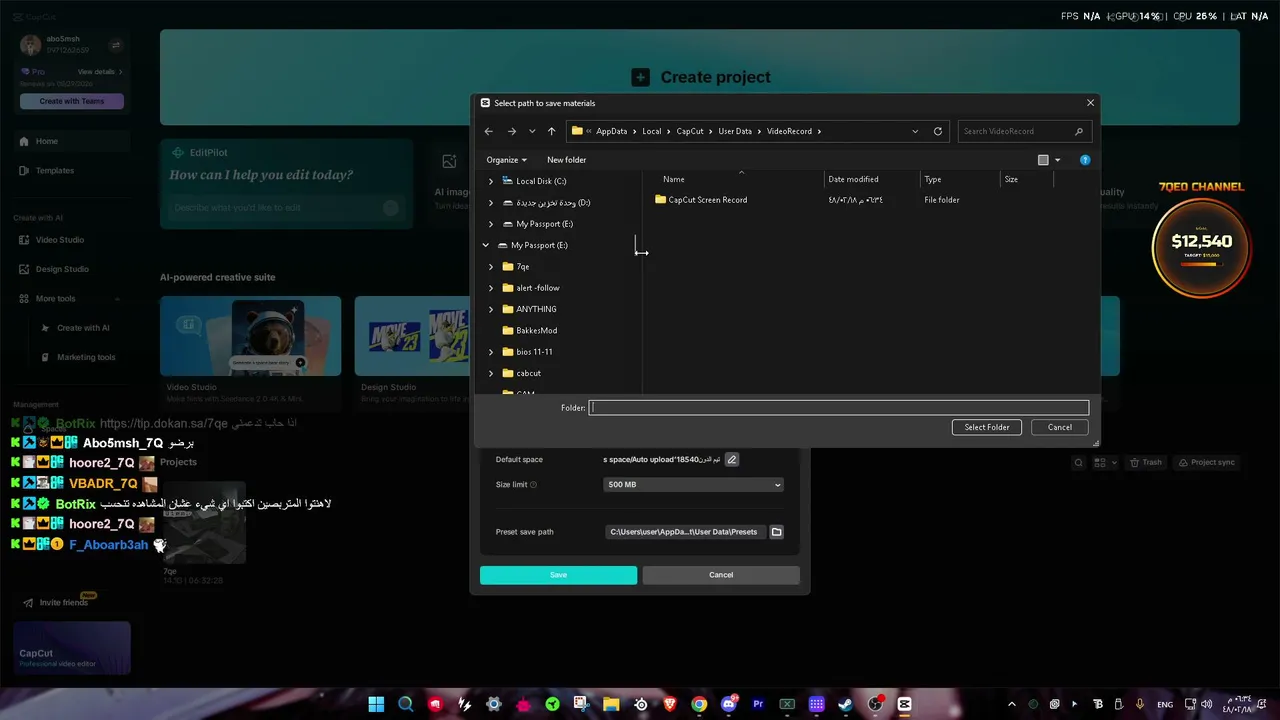Open Trash in CapCut projects
Viewport: 1280px width, 720px height.
(1145, 463)
